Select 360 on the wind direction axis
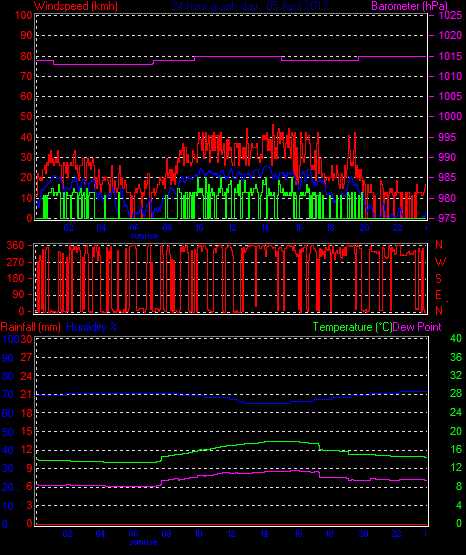Image resolution: width=466 pixels, height=555 pixels. [x=16, y=245]
